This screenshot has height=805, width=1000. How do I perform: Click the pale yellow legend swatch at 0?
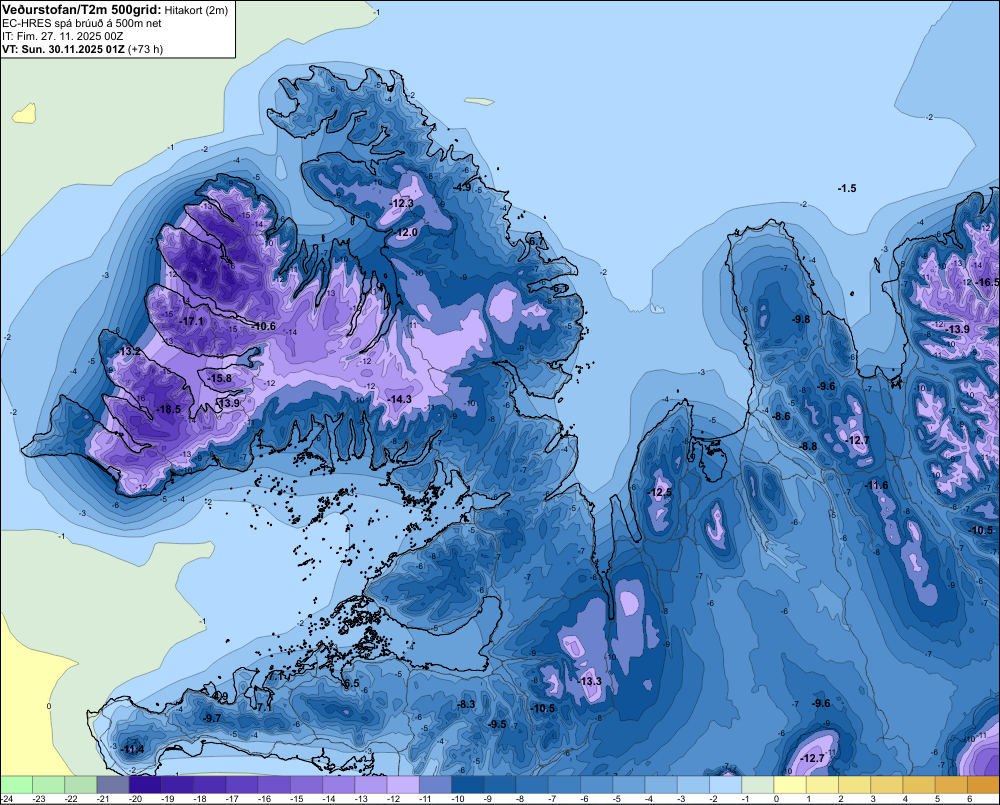click(x=790, y=784)
